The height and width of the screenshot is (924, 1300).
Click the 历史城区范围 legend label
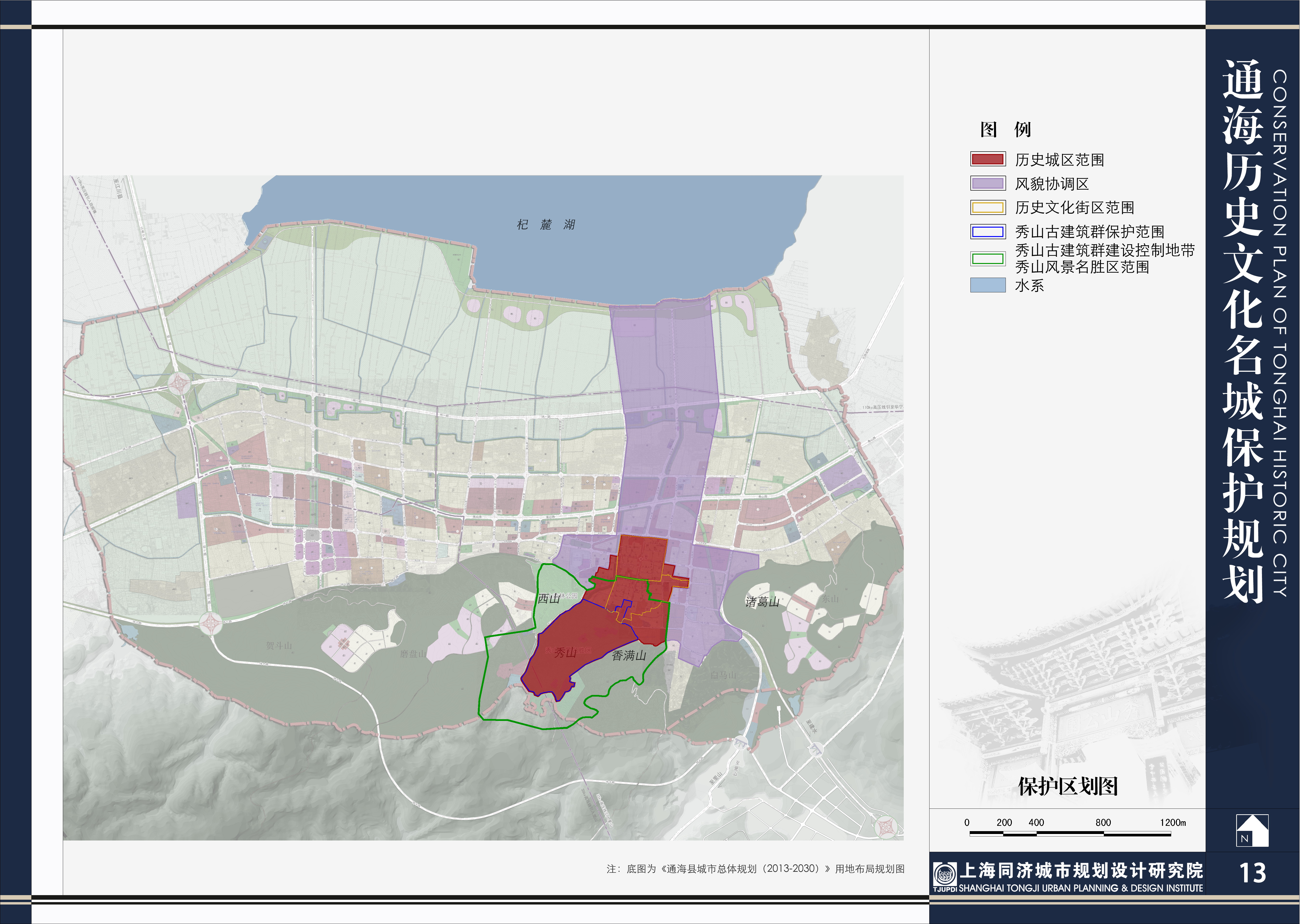[x=1059, y=160]
